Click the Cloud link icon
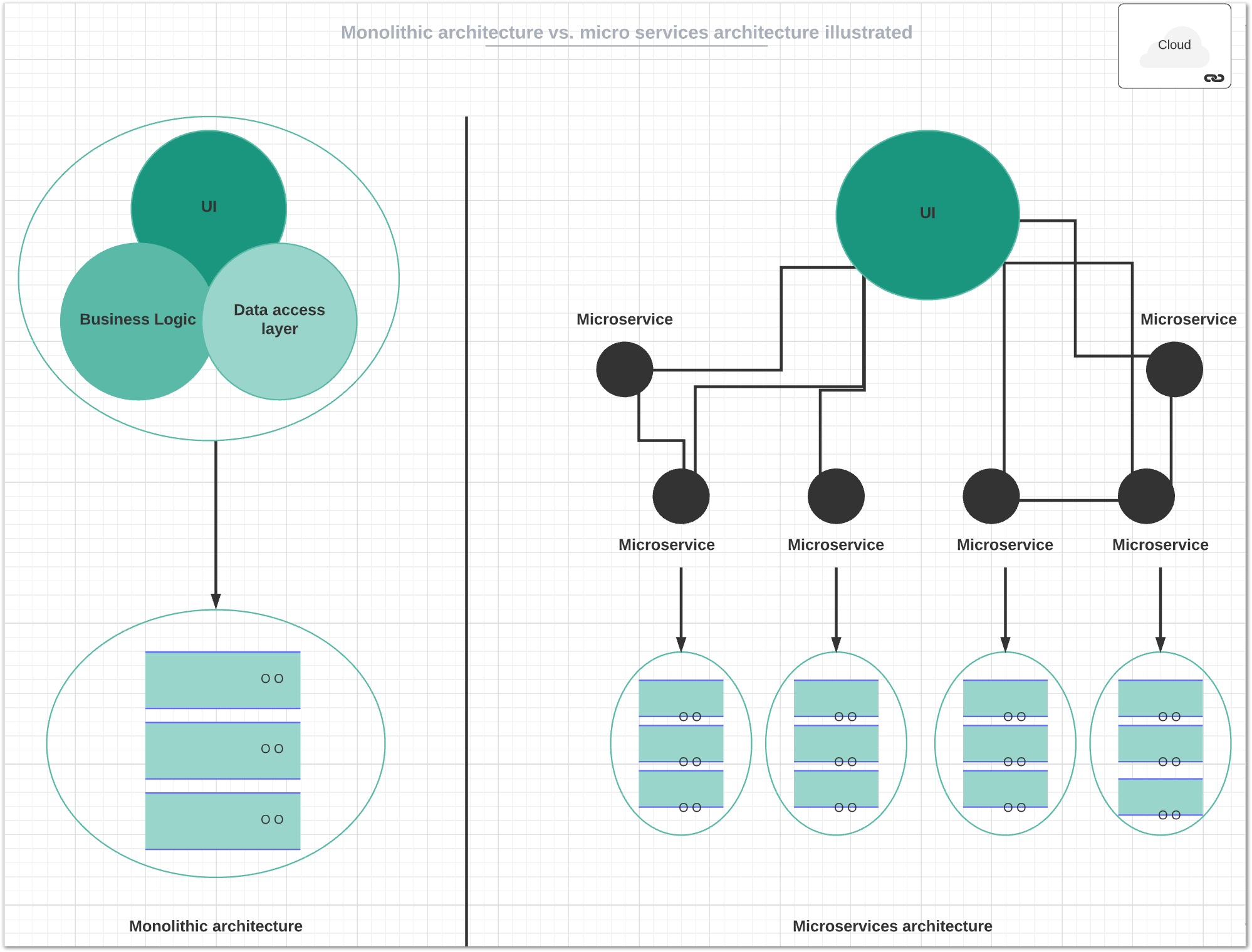Screen dimensions: 1252x952 (1214, 78)
